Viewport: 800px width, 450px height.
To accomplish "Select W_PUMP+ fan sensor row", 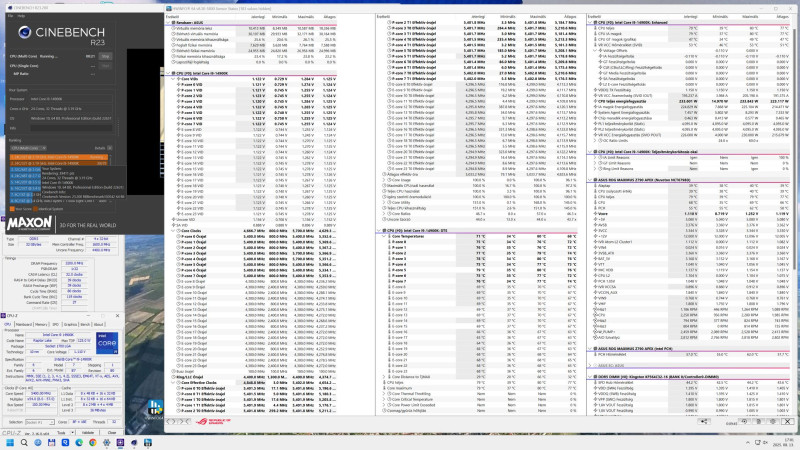I will (x=689, y=332).
